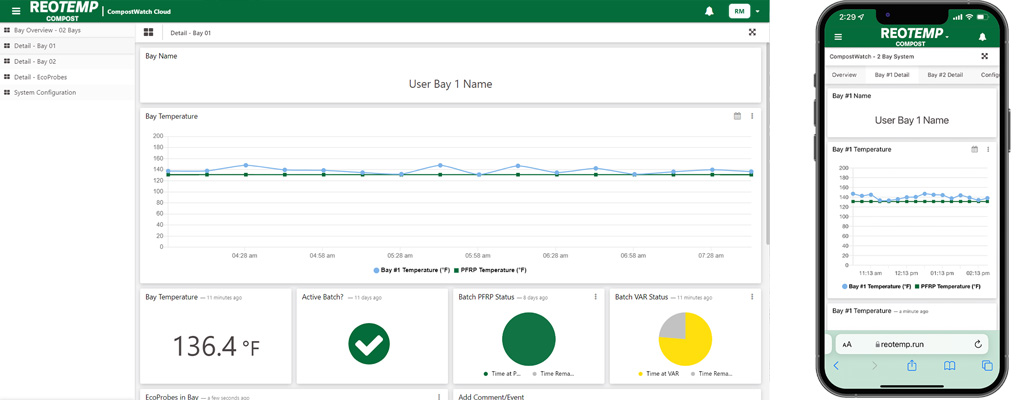This screenshot has height=400, width=1022.
Task: Click the REOTEMP Compost logo on desktop
Action: pos(63,11)
